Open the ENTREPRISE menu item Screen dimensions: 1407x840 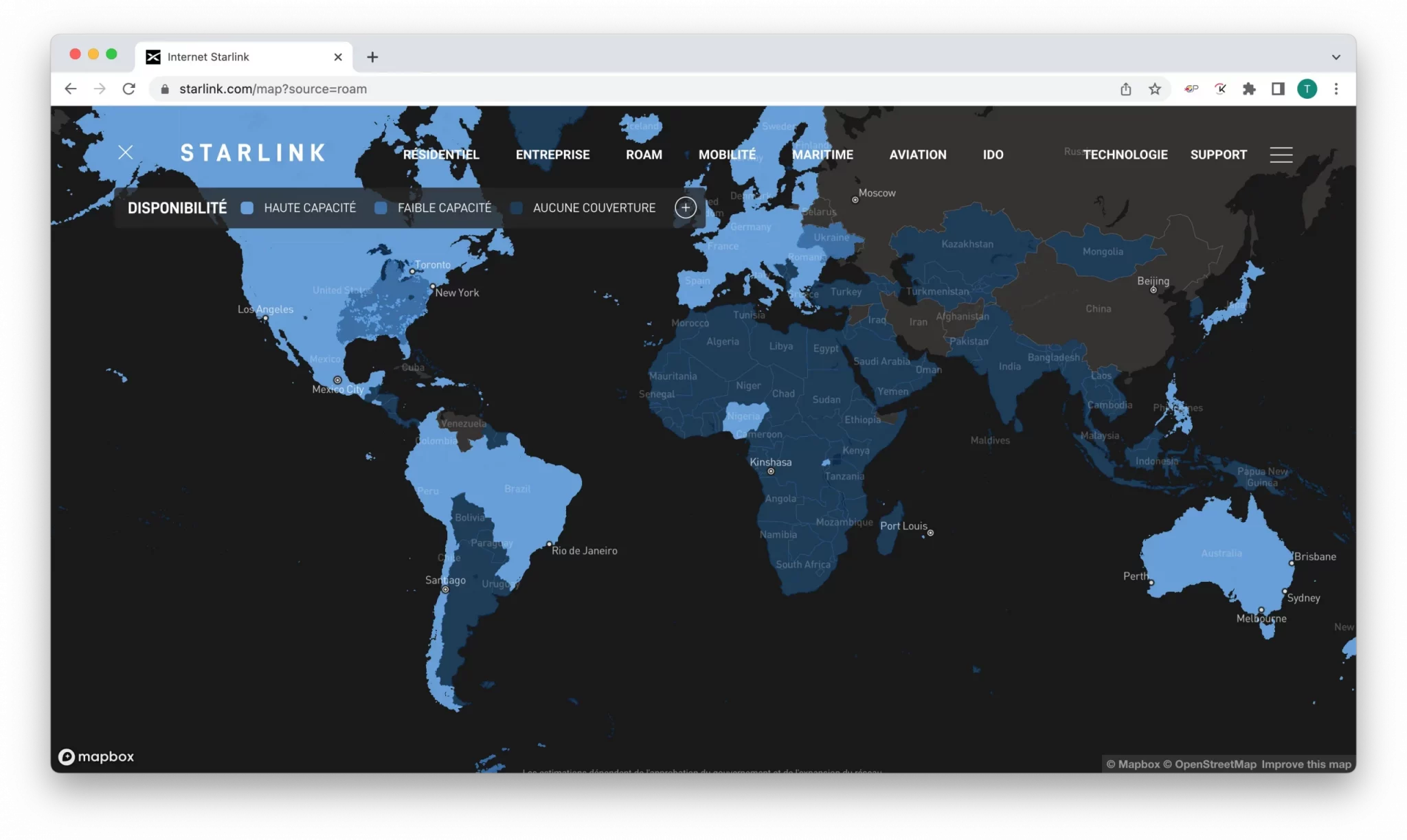552,155
